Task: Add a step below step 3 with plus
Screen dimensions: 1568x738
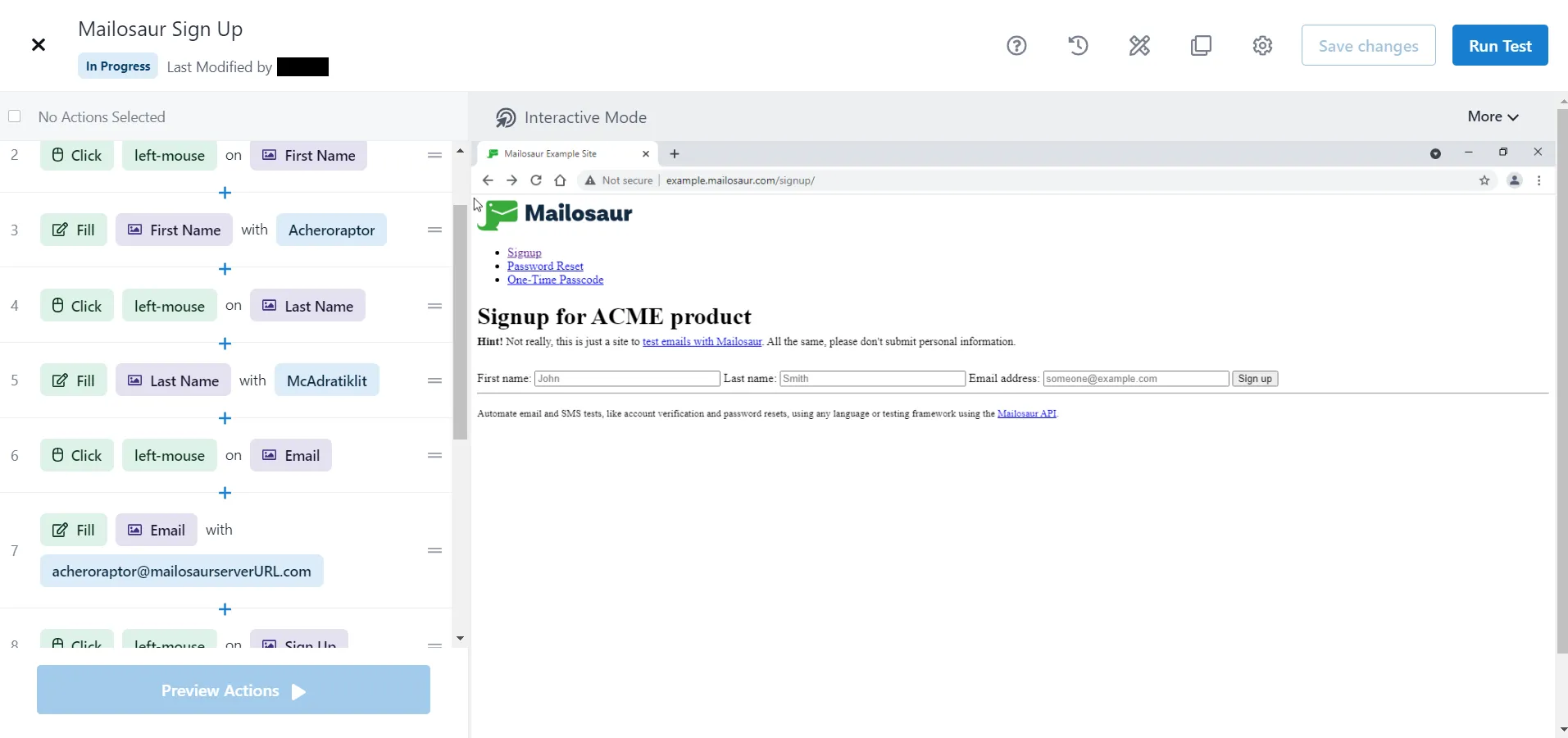Action: coord(225,269)
